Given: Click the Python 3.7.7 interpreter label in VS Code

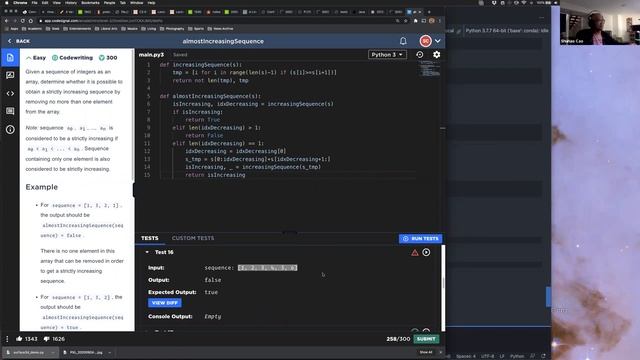Looking at the screenshot, I should (x=507, y=31).
